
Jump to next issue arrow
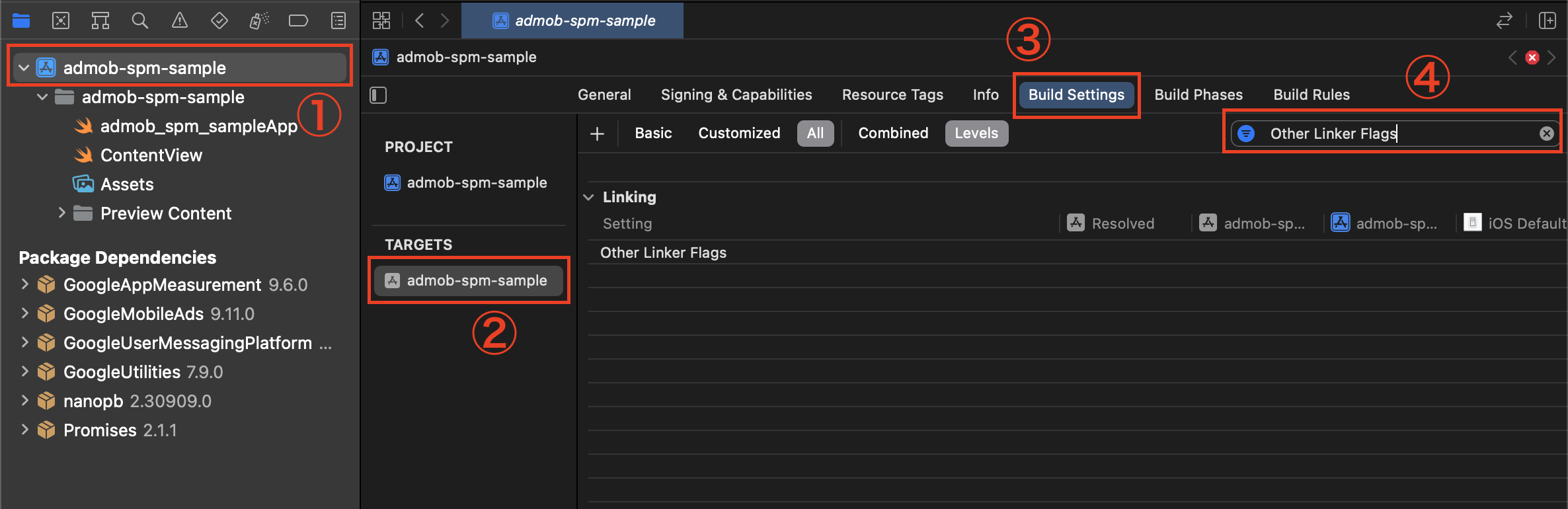point(1551,58)
